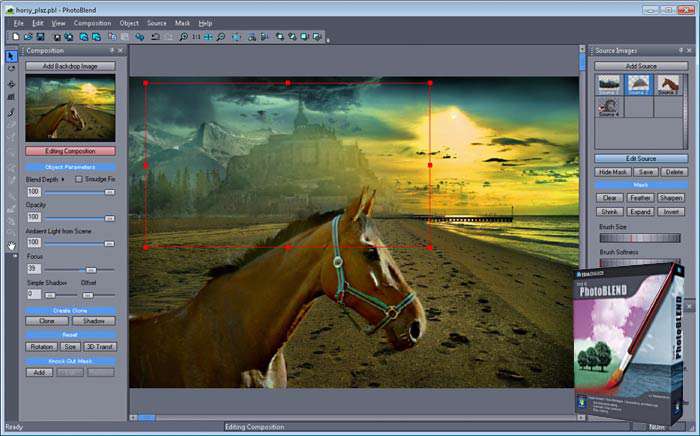Click the Clone button
This screenshot has height=436, width=700.
click(x=47, y=321)
